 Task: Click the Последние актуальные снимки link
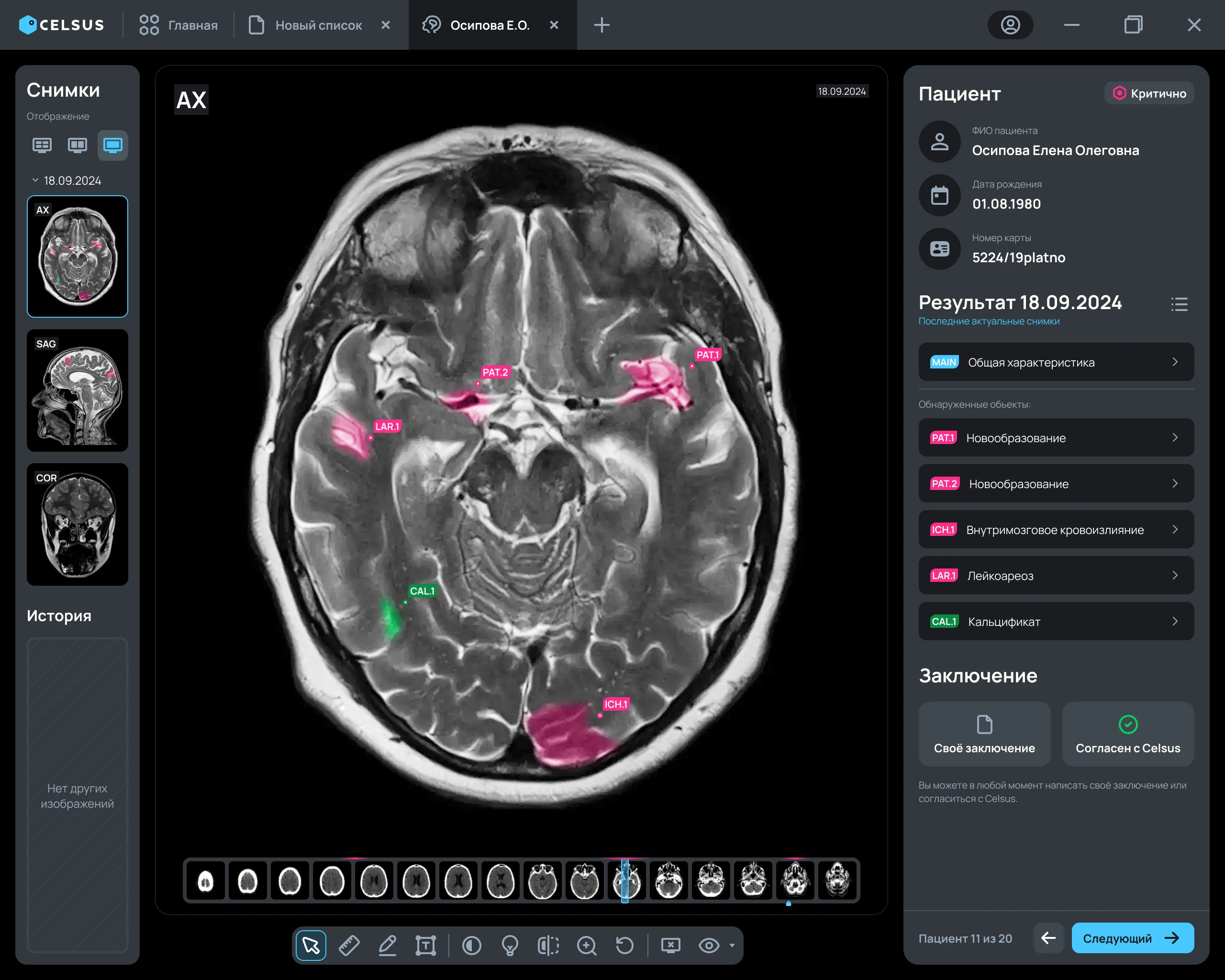tap(989, 321)
